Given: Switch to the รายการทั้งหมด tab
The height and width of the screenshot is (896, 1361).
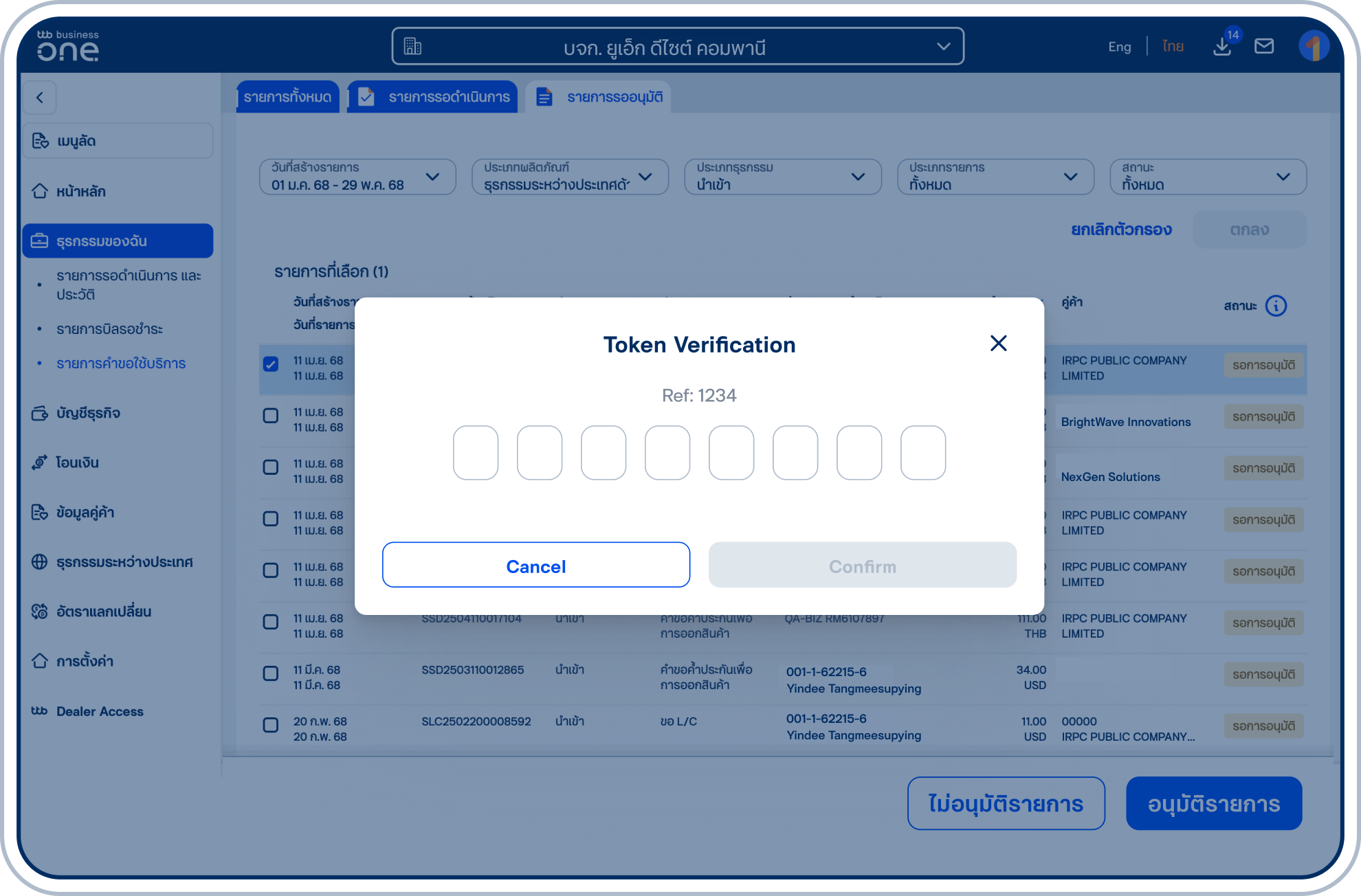Looking at the screenshot, I should (287, 96).
